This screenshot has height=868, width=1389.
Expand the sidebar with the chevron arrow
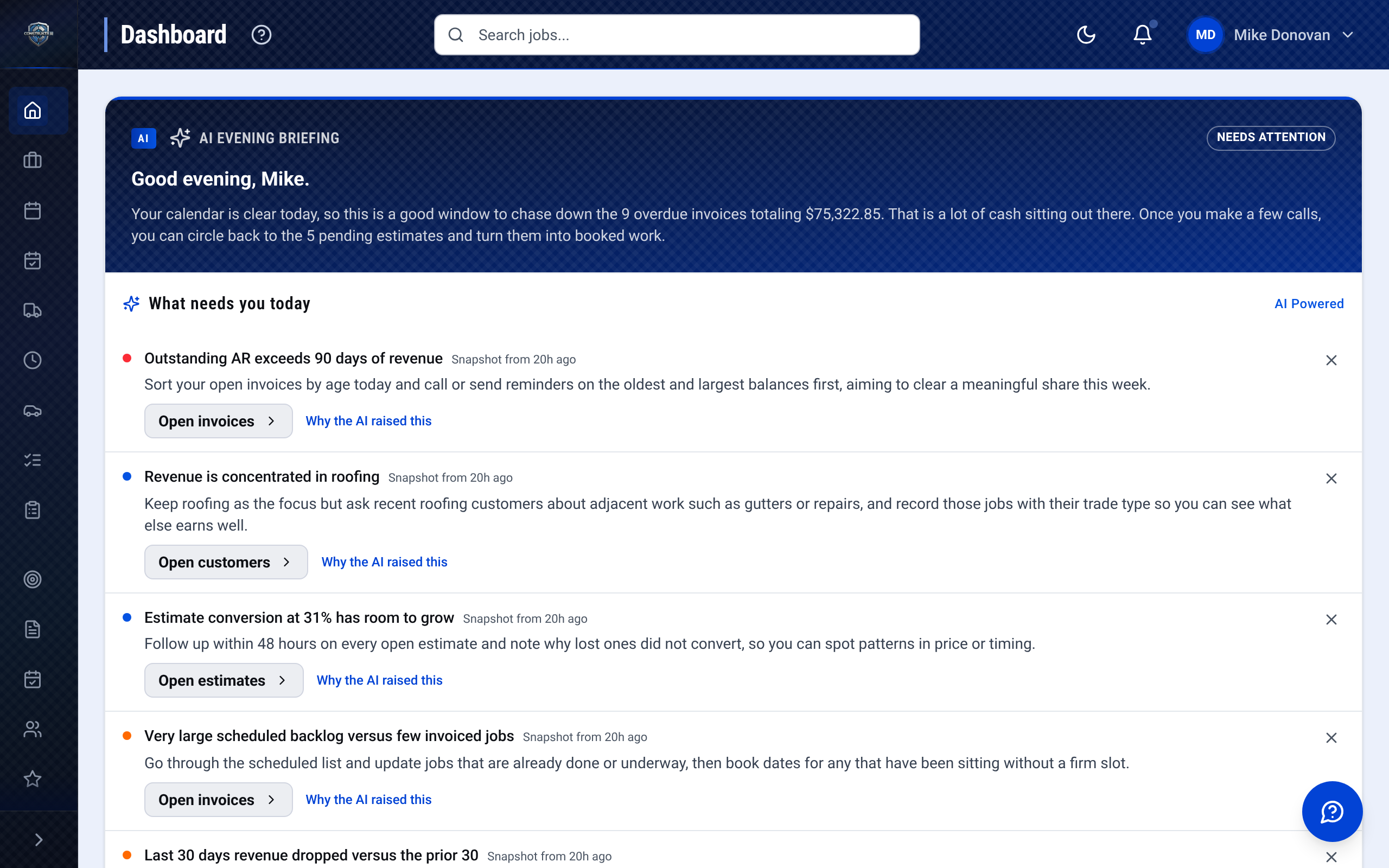[39, 839]
